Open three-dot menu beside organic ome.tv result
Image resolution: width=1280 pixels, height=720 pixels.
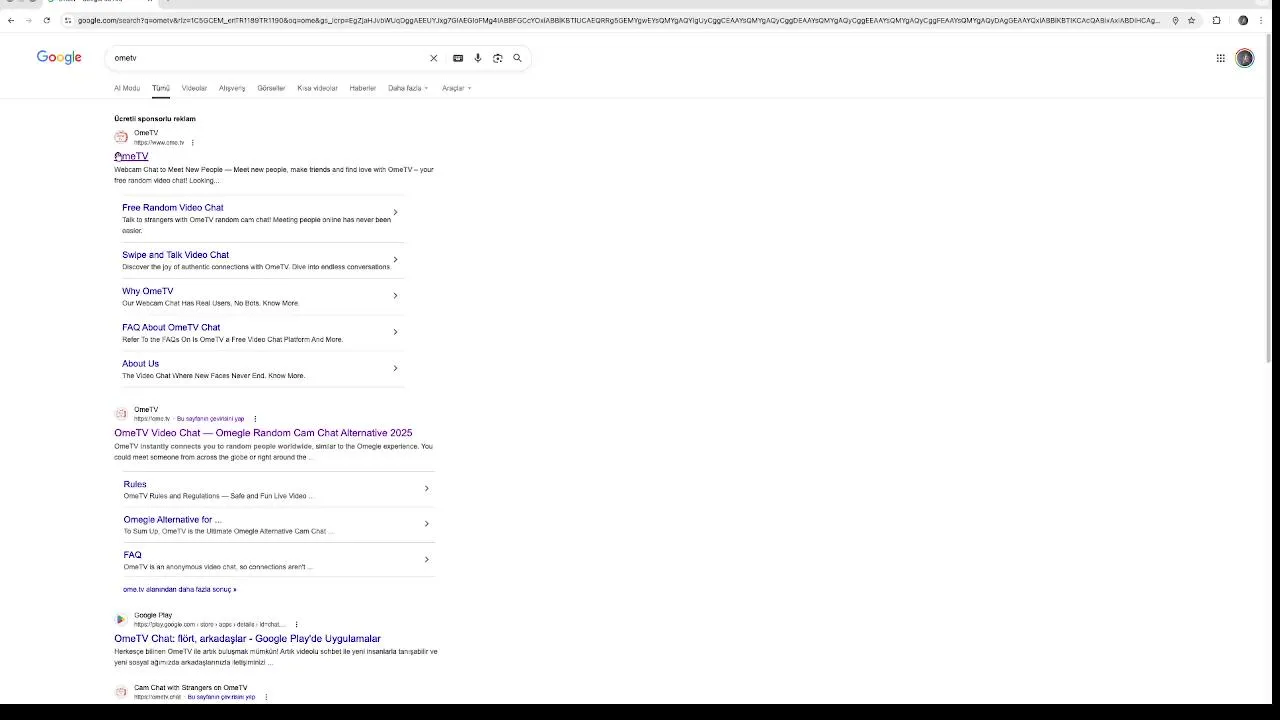(x=255, y=419)
